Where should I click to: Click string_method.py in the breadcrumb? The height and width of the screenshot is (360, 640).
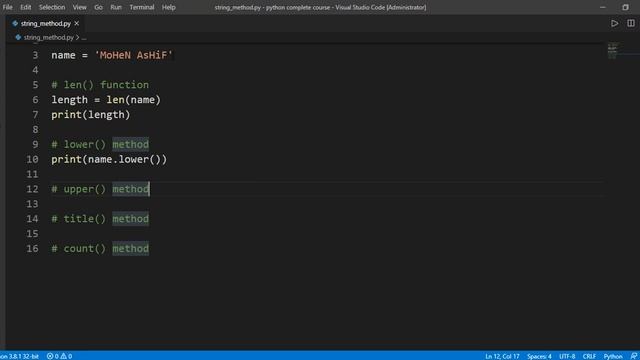click(49, 38)
